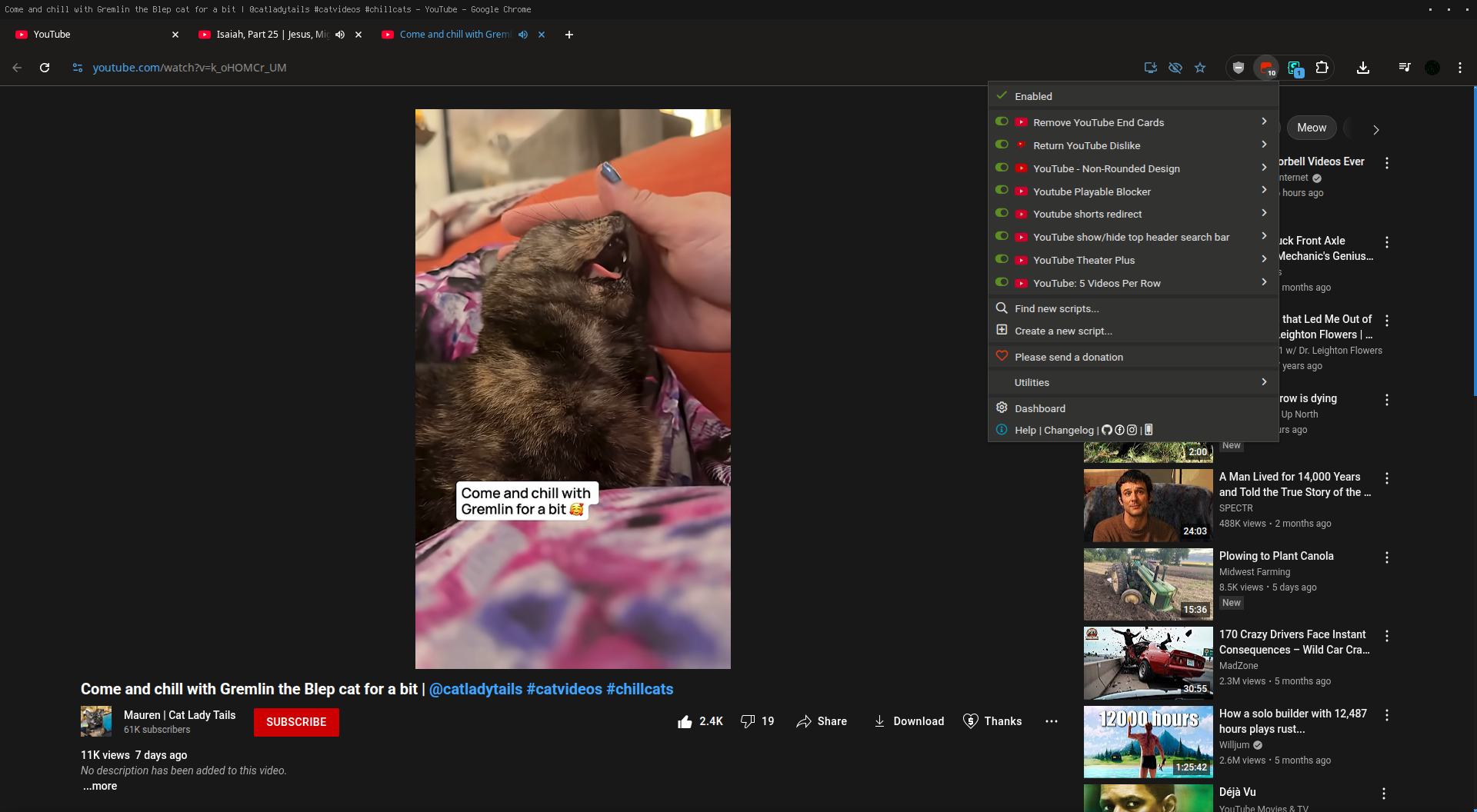The image size is (1477, 812).
Task: Toggle Return YouTube Dislike script
Action: click(x=1002, y=145)
